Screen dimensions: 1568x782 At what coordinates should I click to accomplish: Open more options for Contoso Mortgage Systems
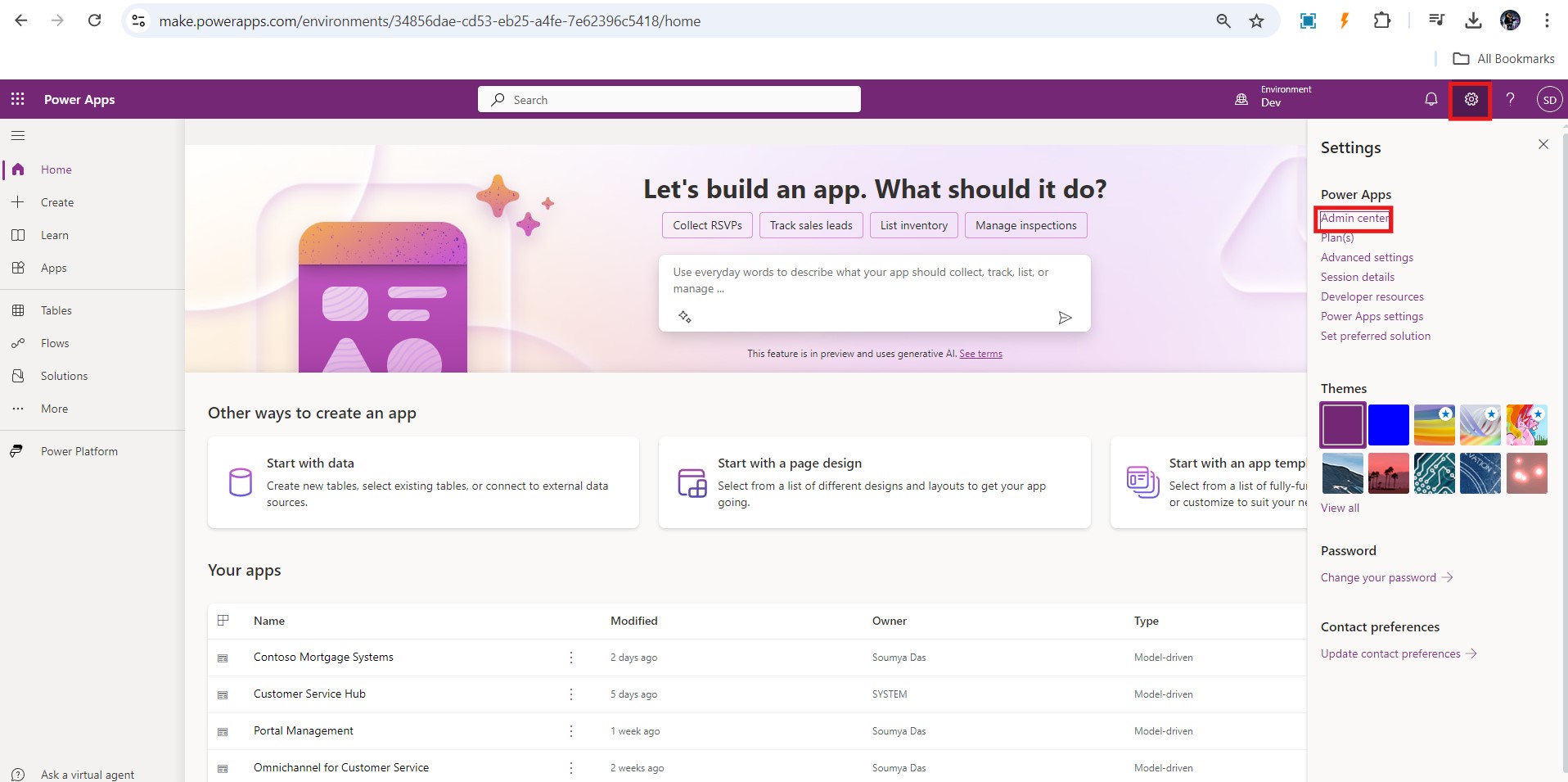click(x=571, y=658)
